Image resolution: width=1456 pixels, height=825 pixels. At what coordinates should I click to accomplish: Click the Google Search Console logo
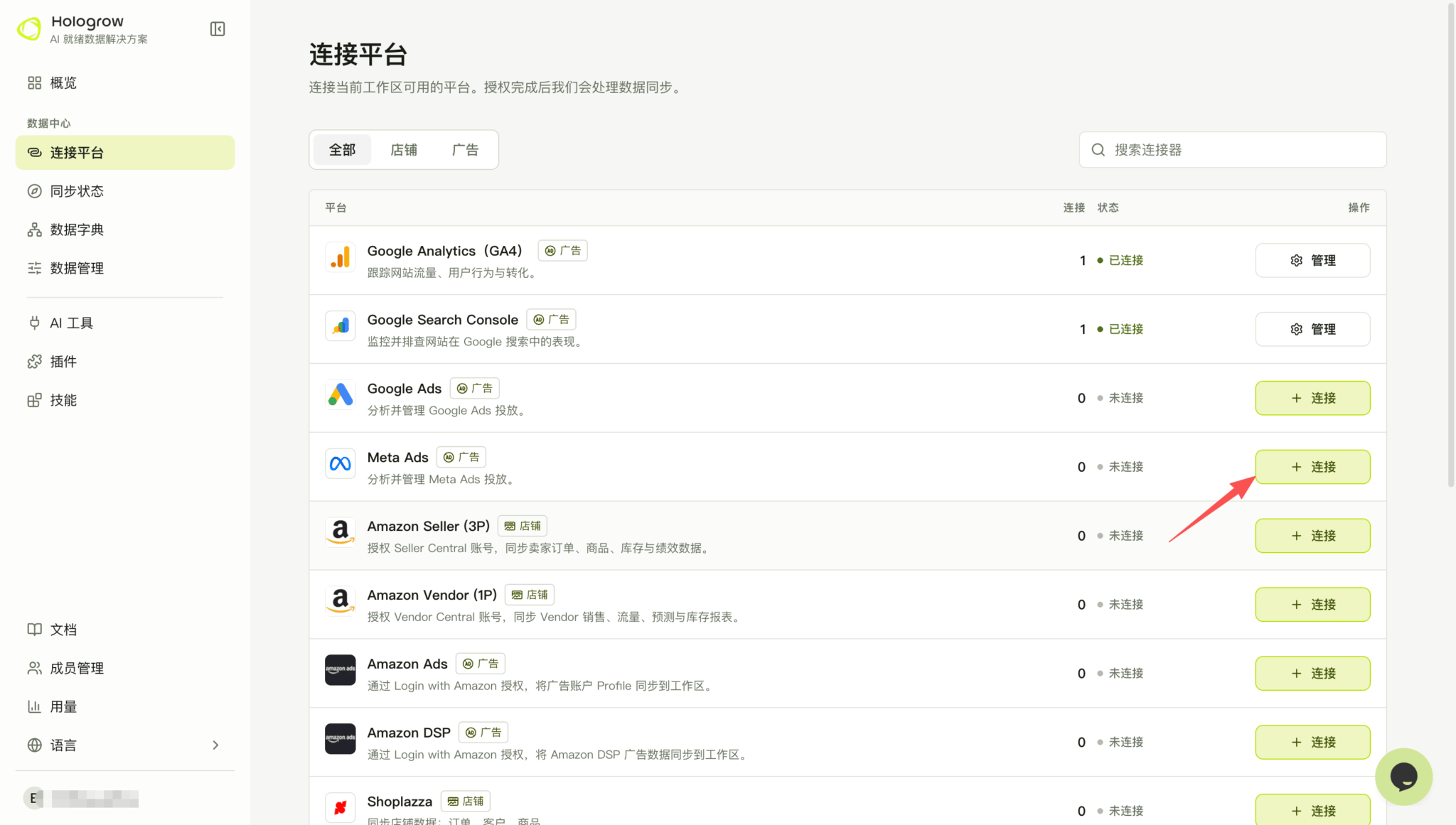(x=341, y=326)
